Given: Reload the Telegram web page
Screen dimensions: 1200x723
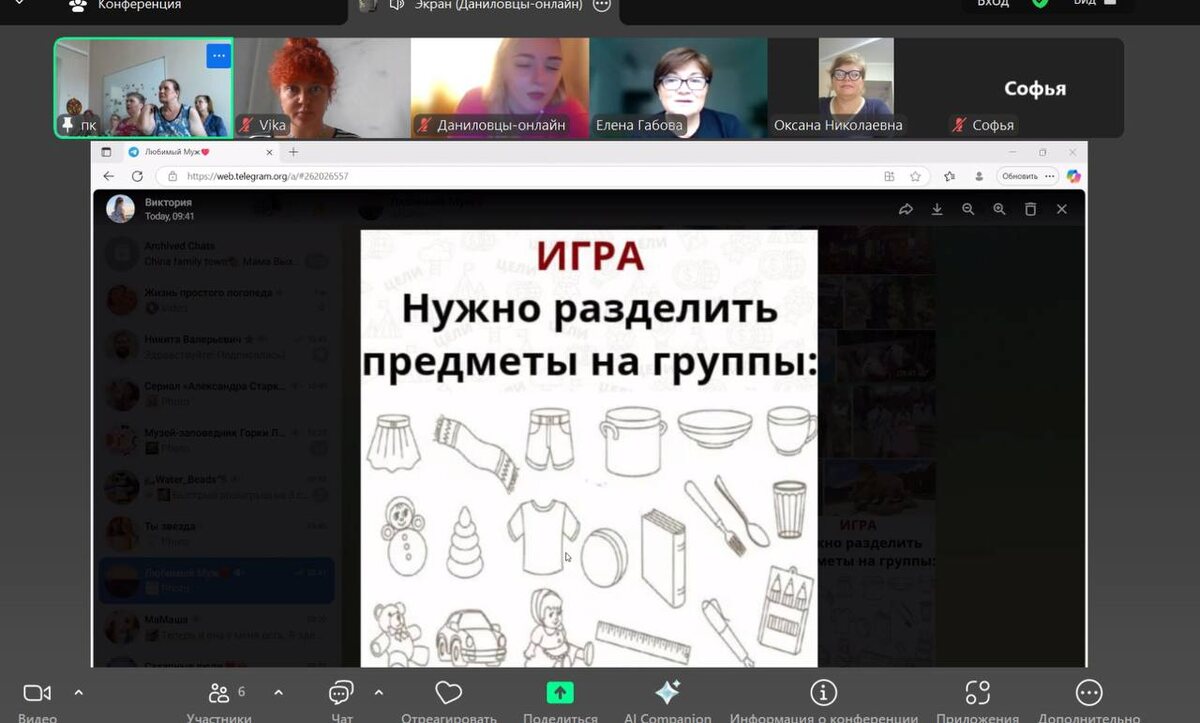Looking at the screenshot, I should tap(140, 176).
